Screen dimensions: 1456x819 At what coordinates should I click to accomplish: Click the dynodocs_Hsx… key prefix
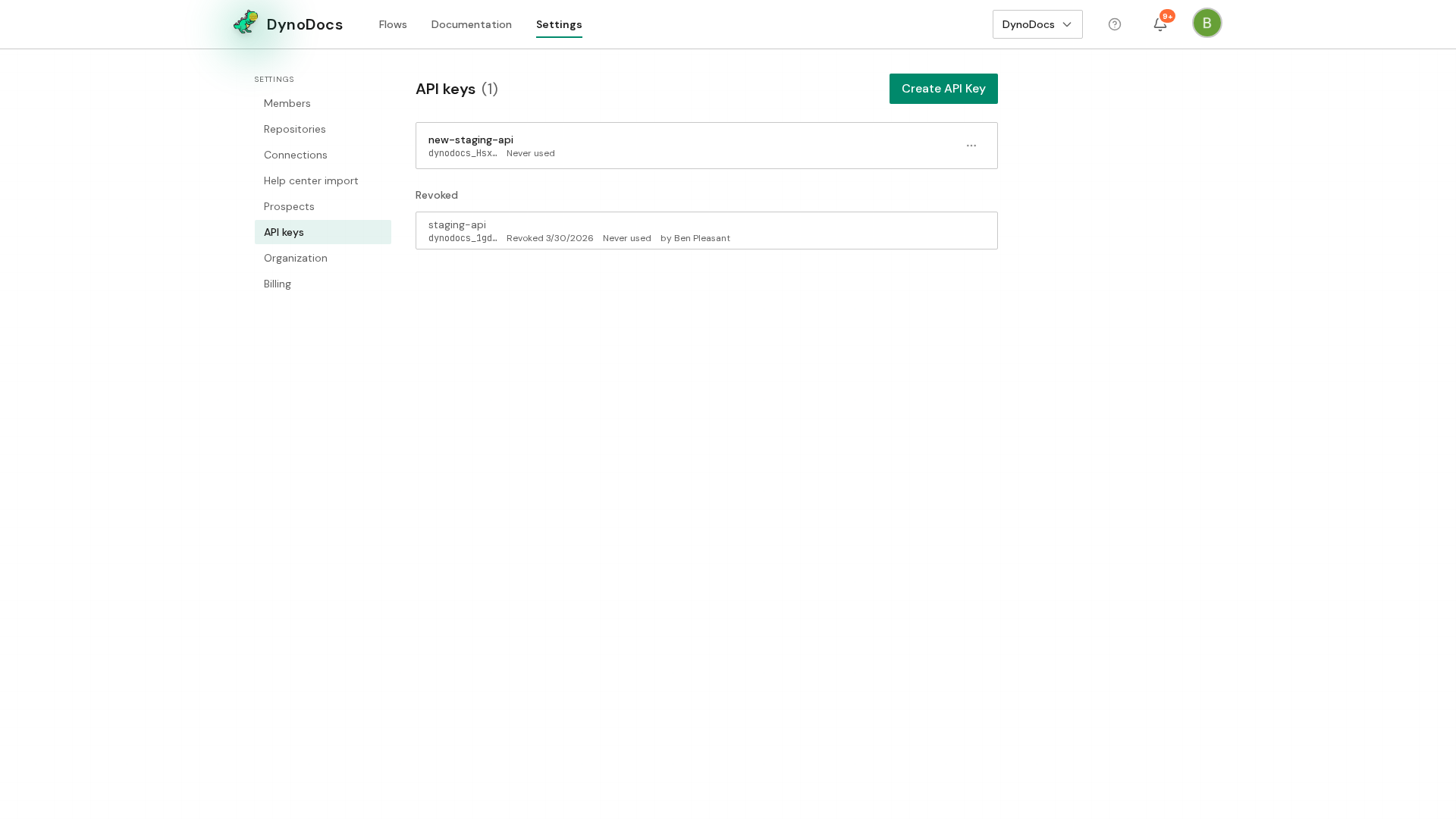pyautogui.click(x=463, y=153)
